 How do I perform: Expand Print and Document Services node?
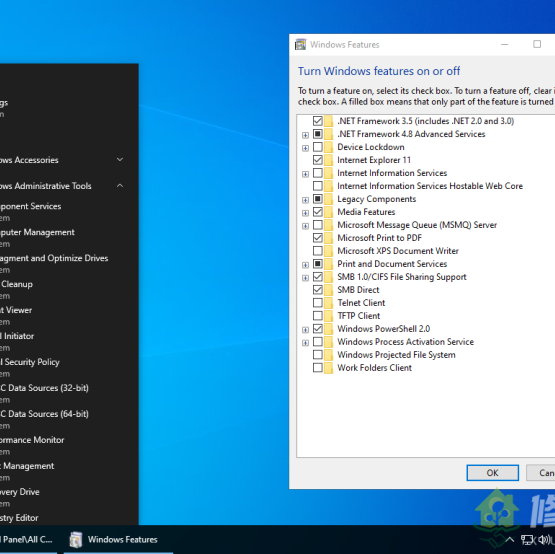(x=305, y=265)
